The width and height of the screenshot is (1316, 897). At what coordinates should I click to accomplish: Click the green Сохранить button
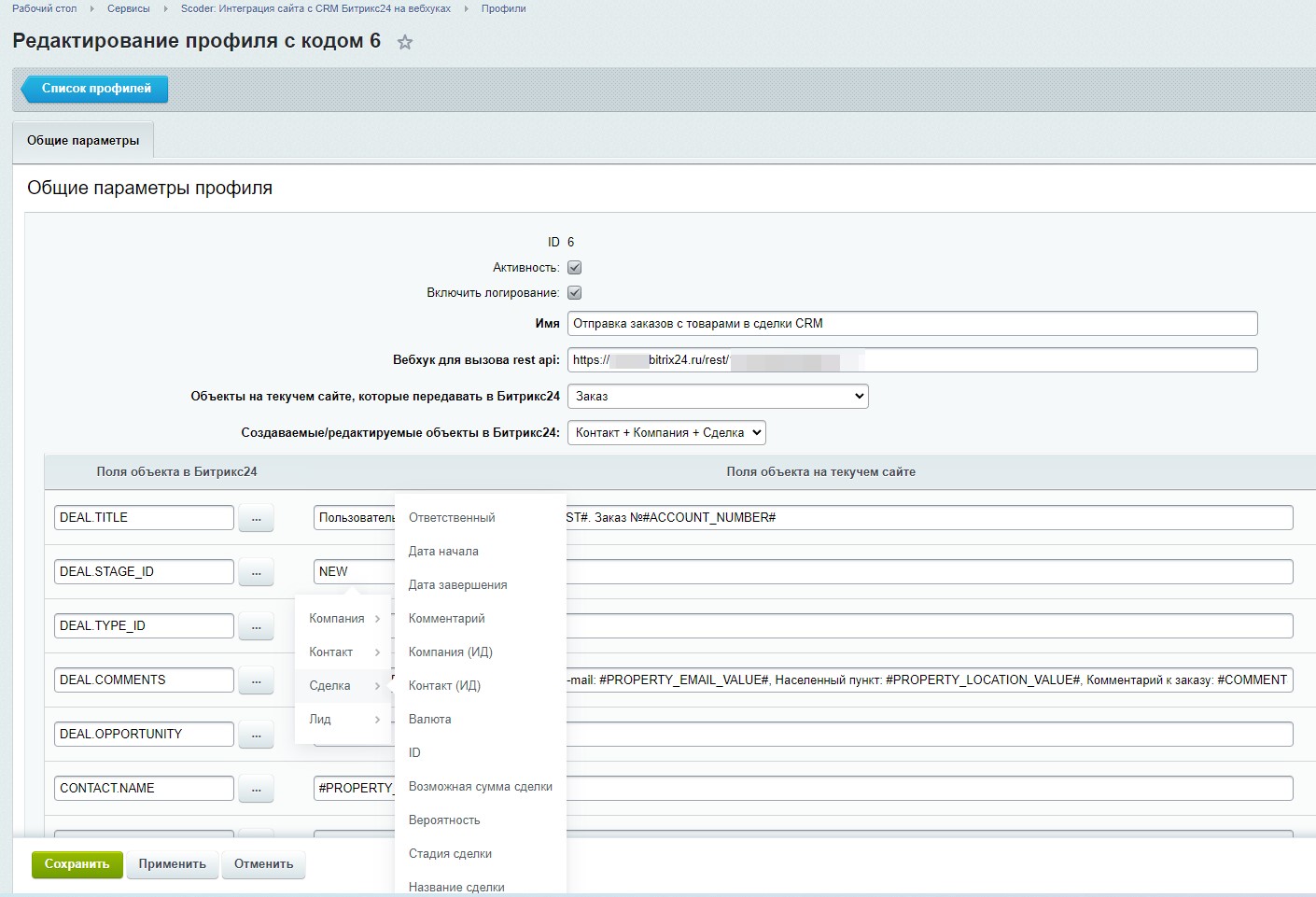(77, 864)
